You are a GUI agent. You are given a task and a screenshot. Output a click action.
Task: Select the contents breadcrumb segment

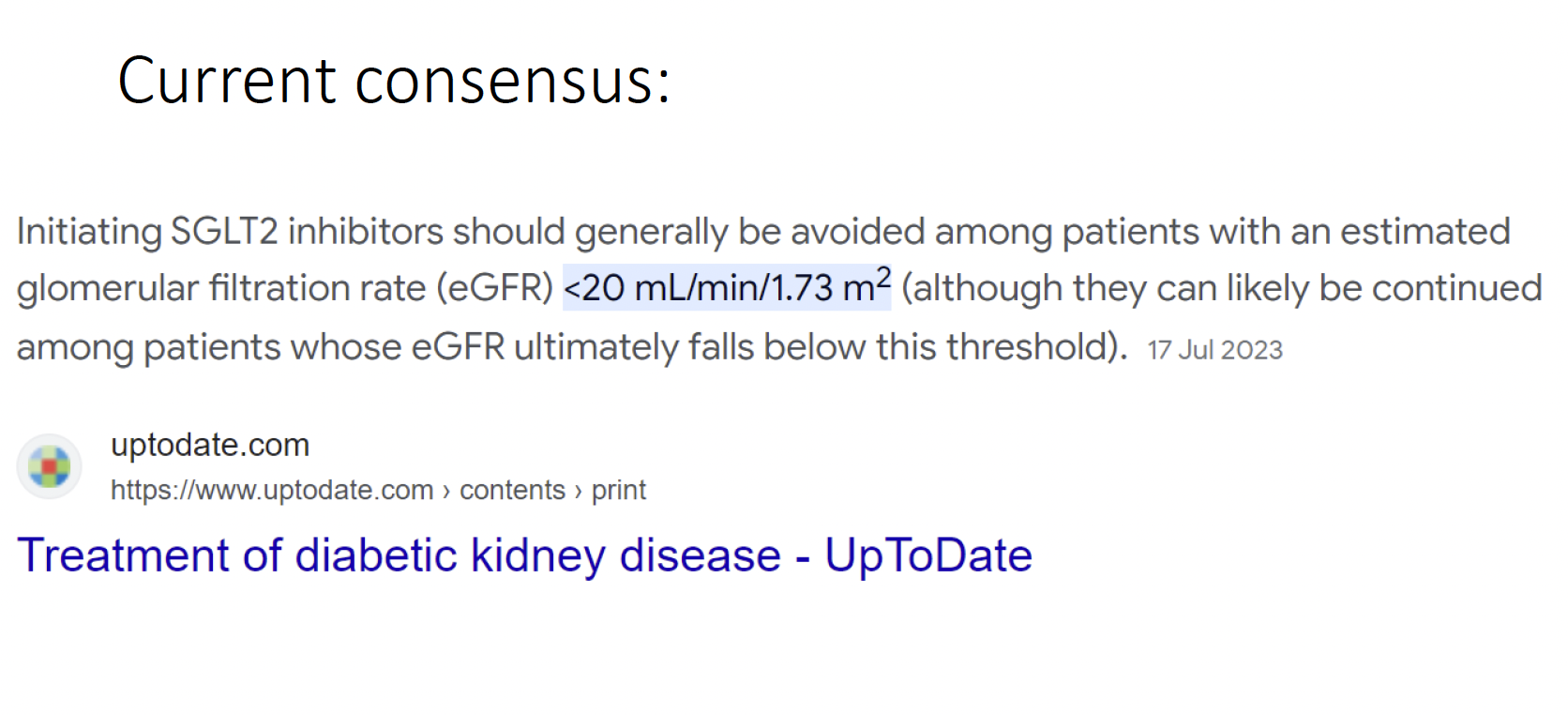[512, 490]
